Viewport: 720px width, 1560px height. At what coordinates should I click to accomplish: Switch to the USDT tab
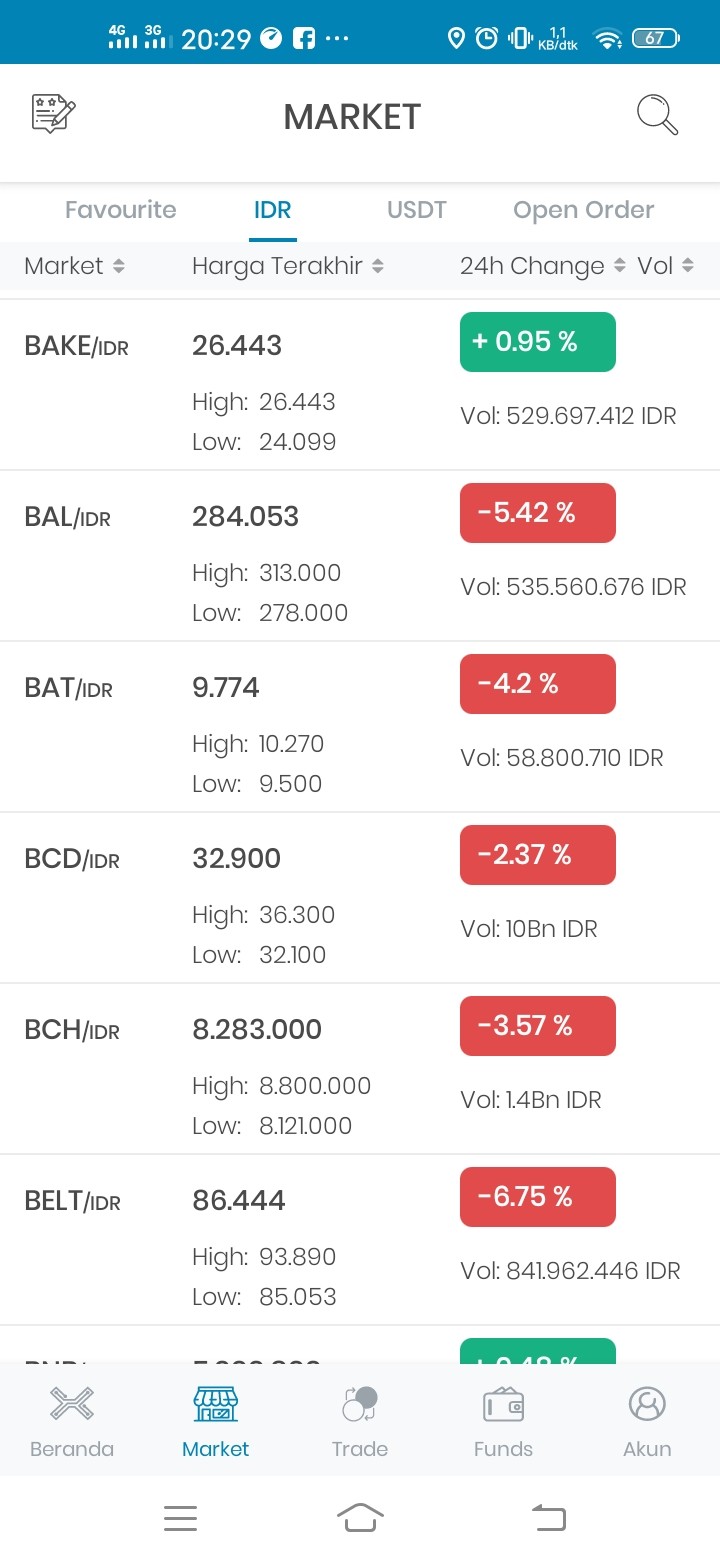[x=416, y=210]
